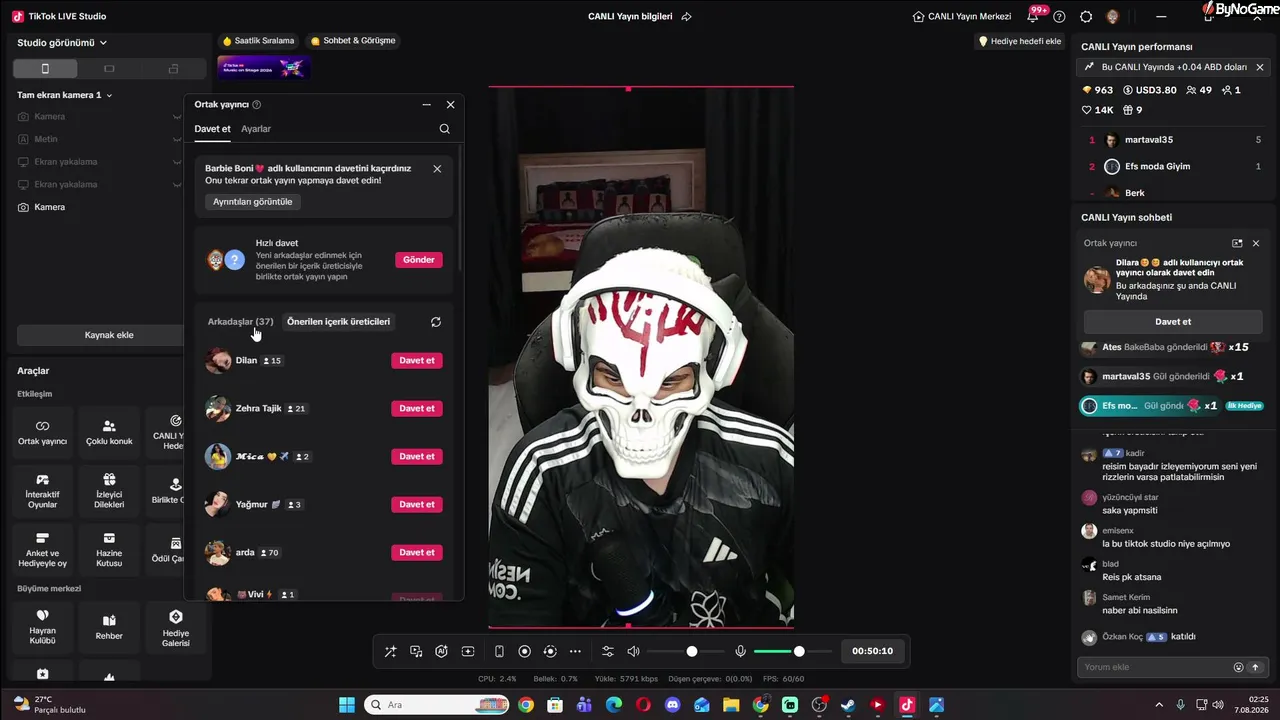
Task: Select landscape layout view
Action: coord(109,68)
